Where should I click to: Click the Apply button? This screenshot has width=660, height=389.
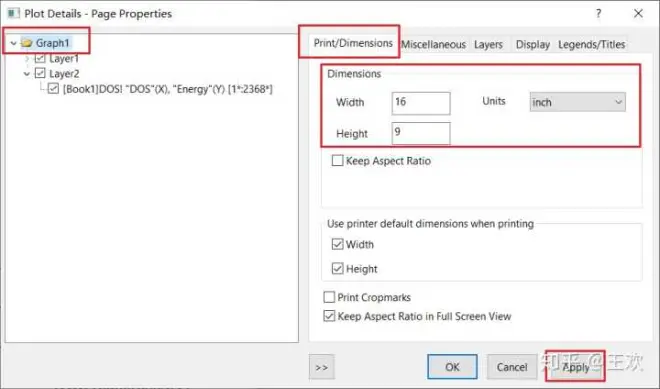576,367
